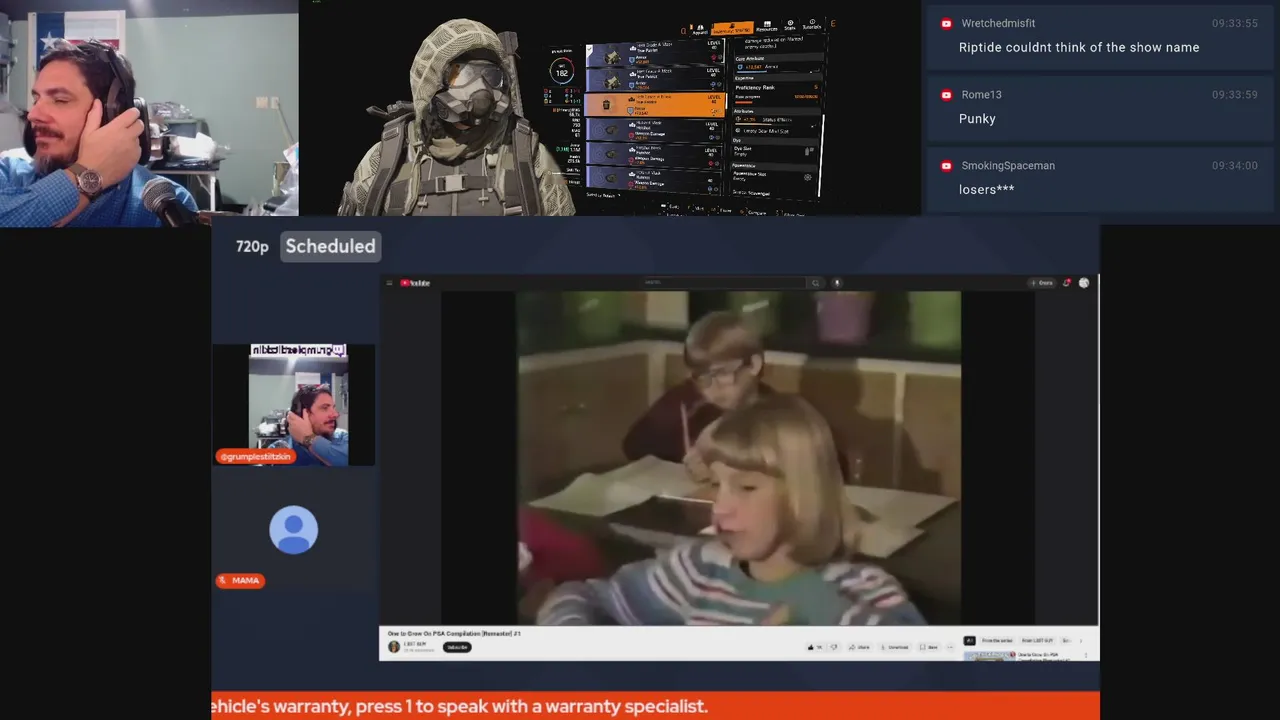Click the Dye Slot entry
The width and height of the screenshot is (1280, 720).
pyautogui.click(x=775, y=152)
